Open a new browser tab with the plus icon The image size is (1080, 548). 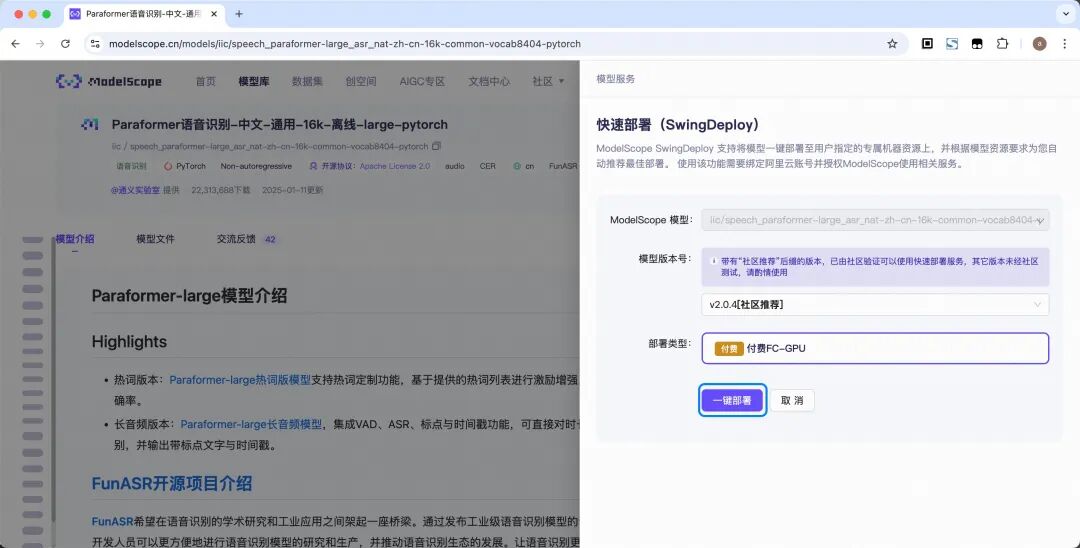tap(239, 14)
